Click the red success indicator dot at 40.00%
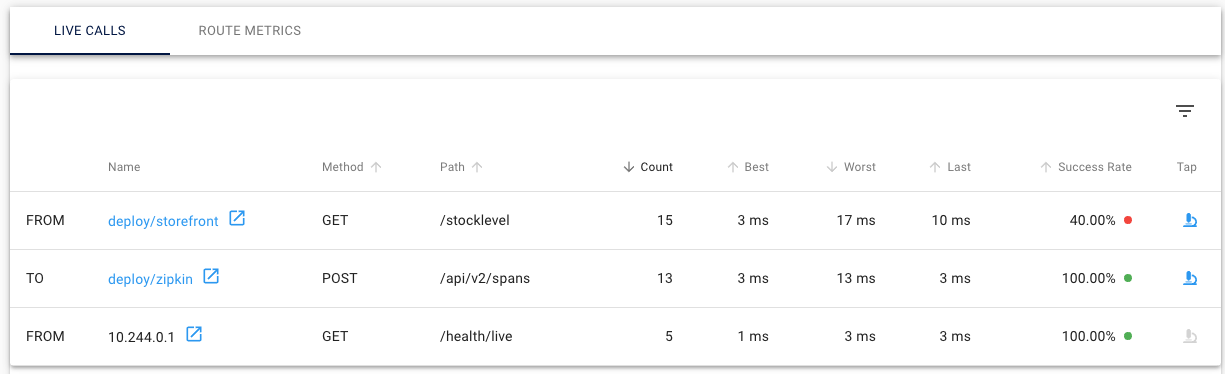The image size is (1225, 374). click(x=1128, y=221)
